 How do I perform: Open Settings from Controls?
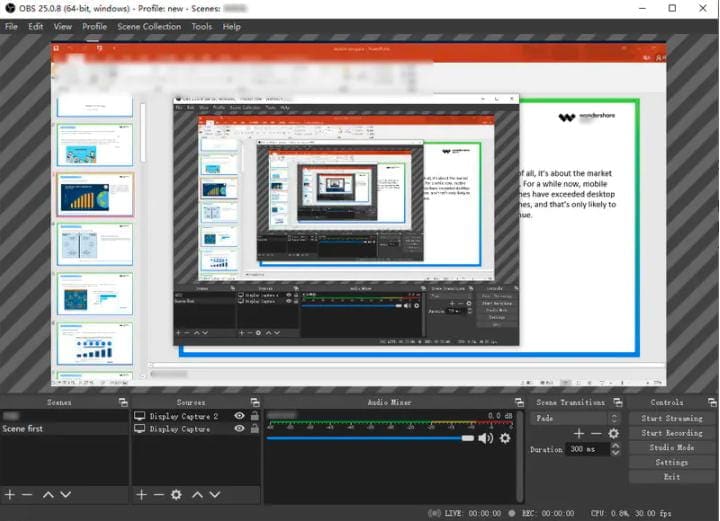point(672,462)
